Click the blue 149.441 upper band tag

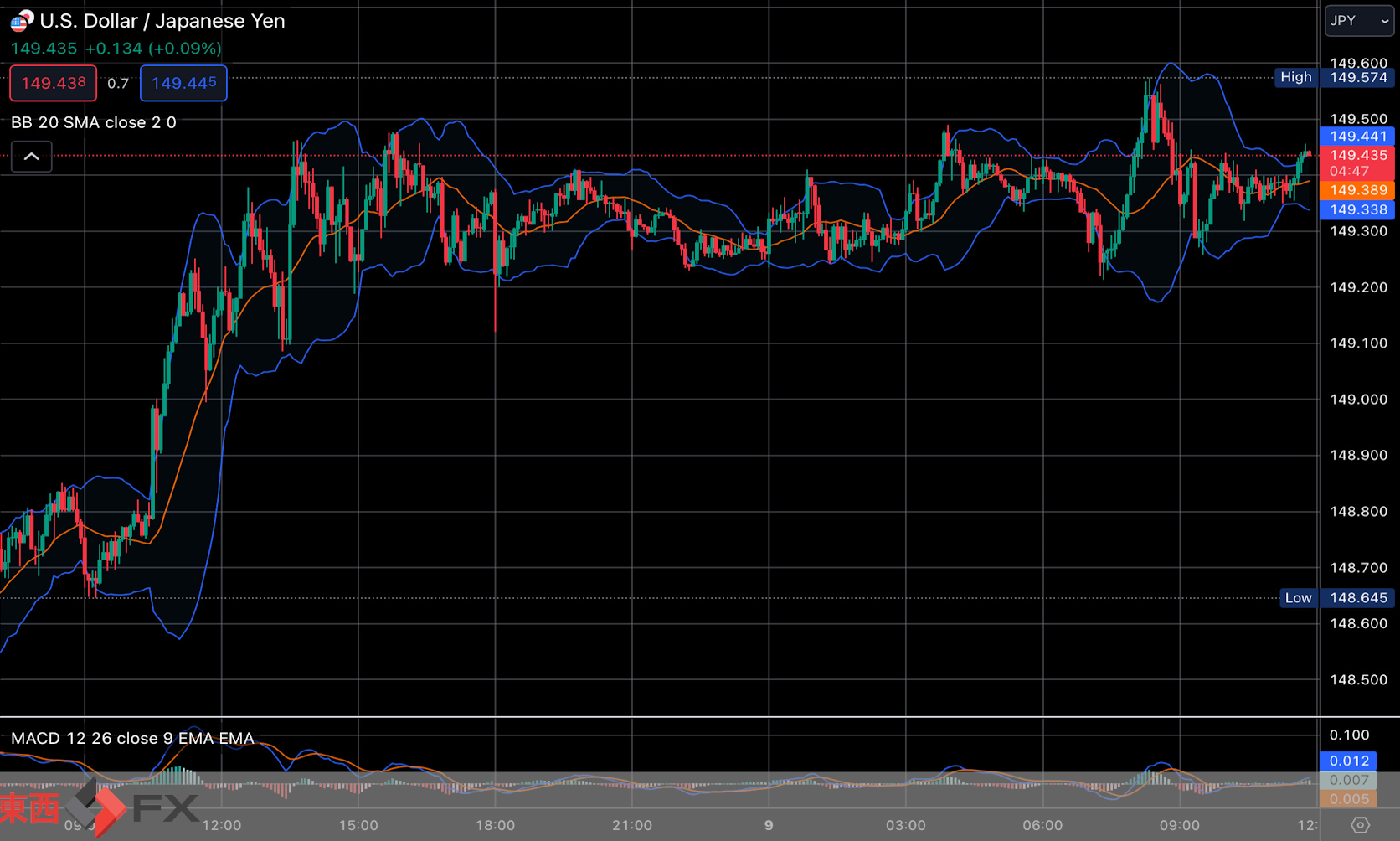[1357, 136]
